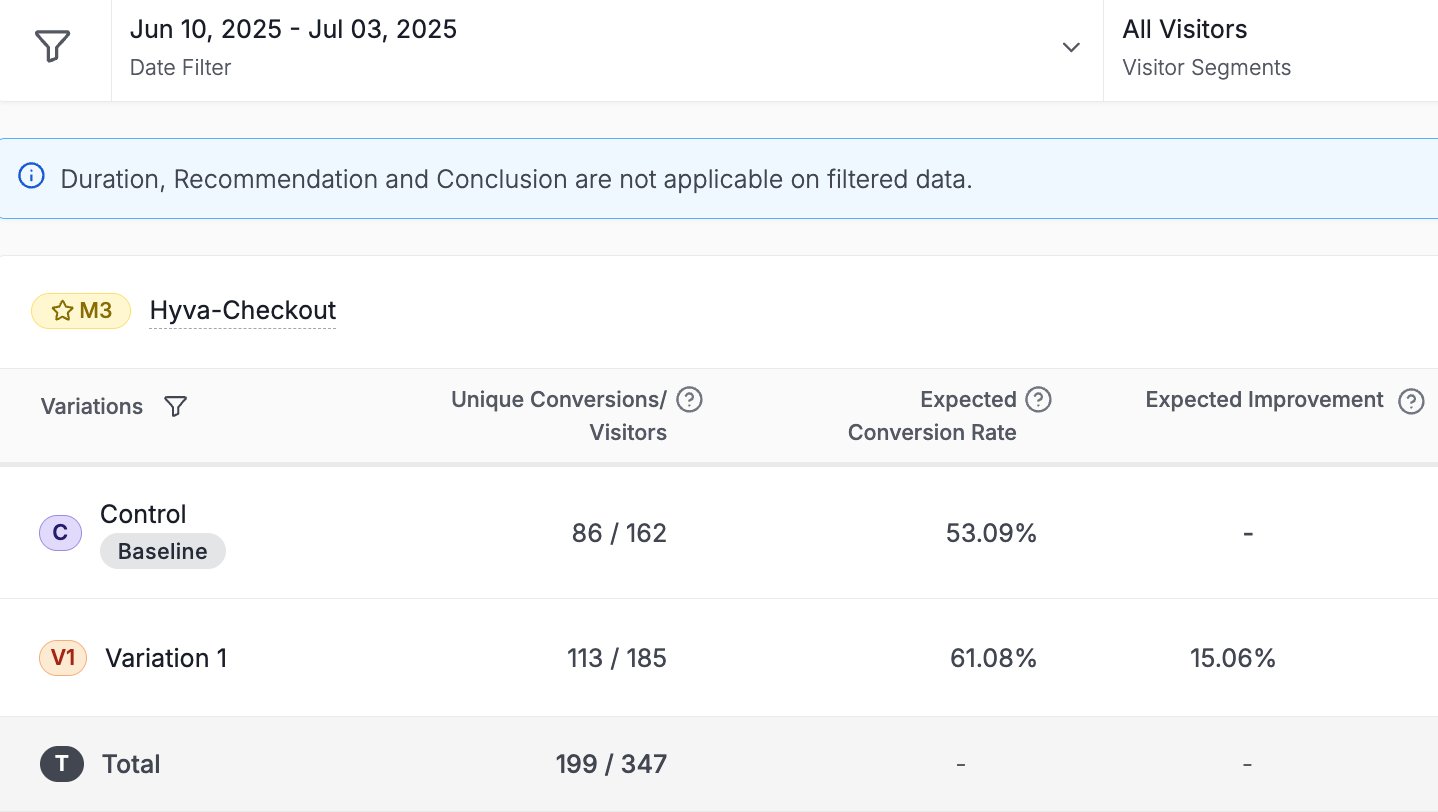Viewport: 1438px width, 812px height.
Task: Show help for Unique Conversions/Visitors
Action: point(689,400)
